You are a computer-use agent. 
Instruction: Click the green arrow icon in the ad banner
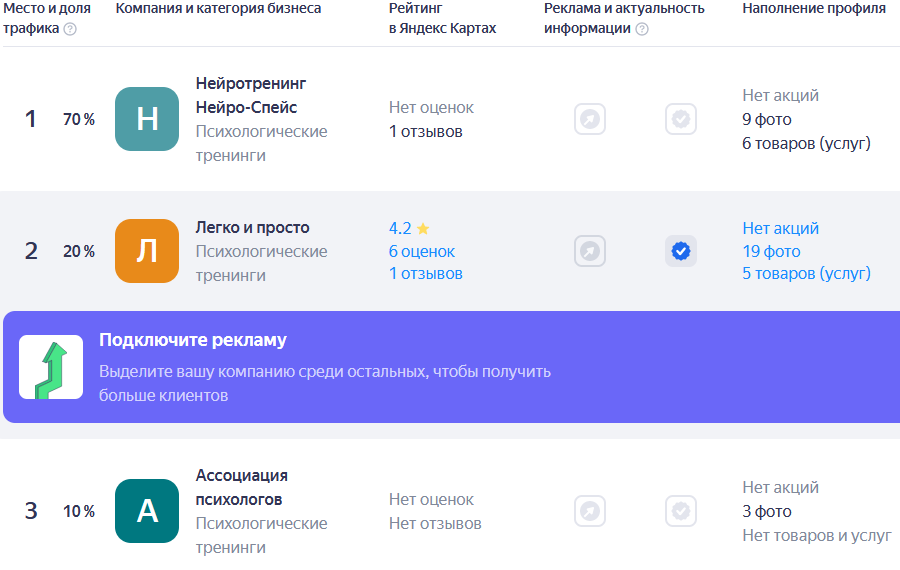pos(51,367)
